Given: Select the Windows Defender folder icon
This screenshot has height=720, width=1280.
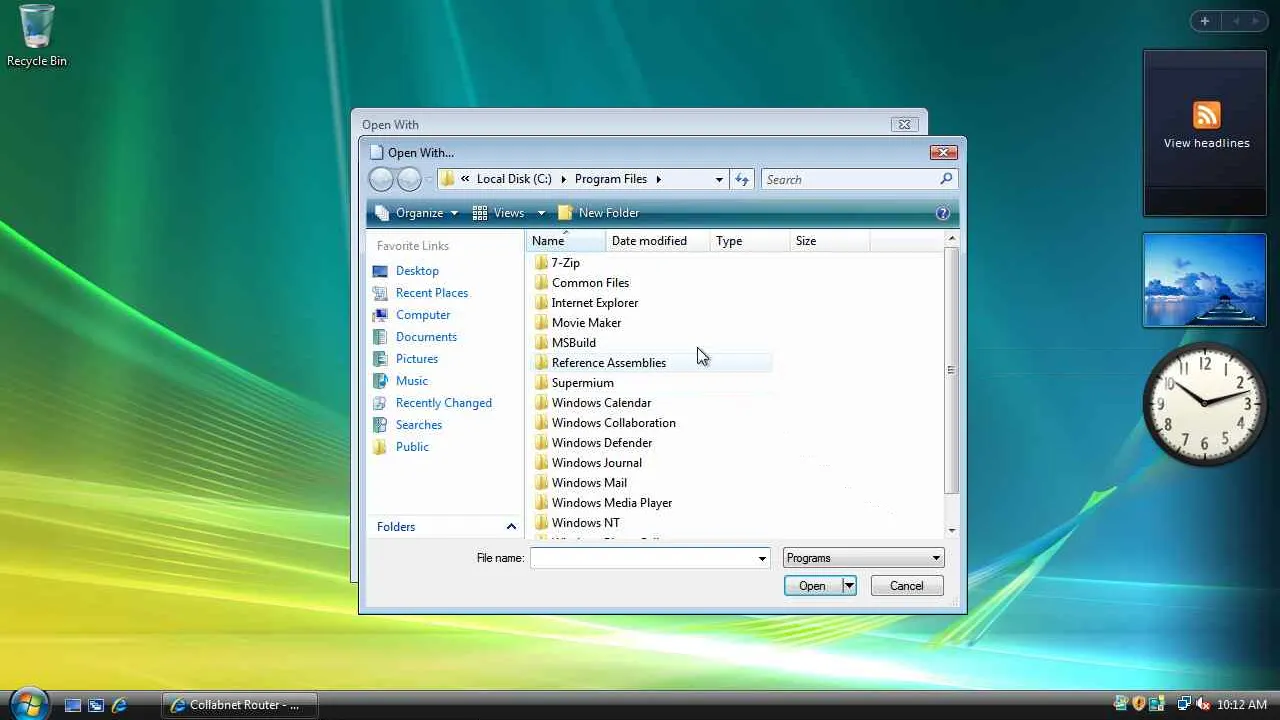Looking at the screenshot, I should point(541,443).
